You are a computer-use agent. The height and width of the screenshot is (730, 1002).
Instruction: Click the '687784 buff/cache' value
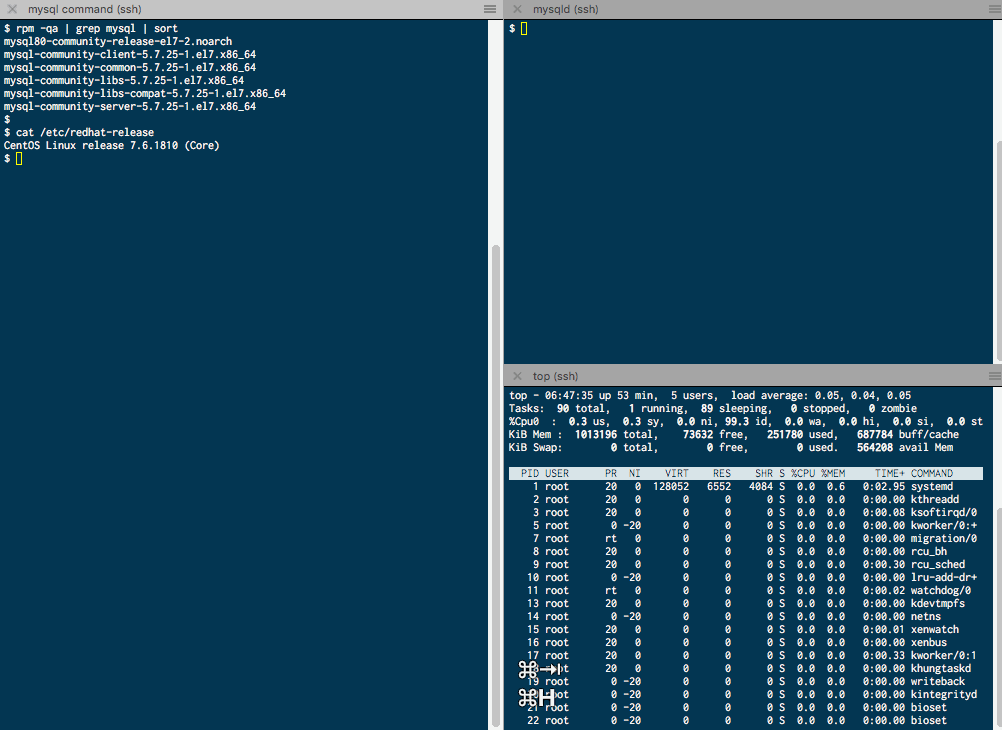click(908, 435)
